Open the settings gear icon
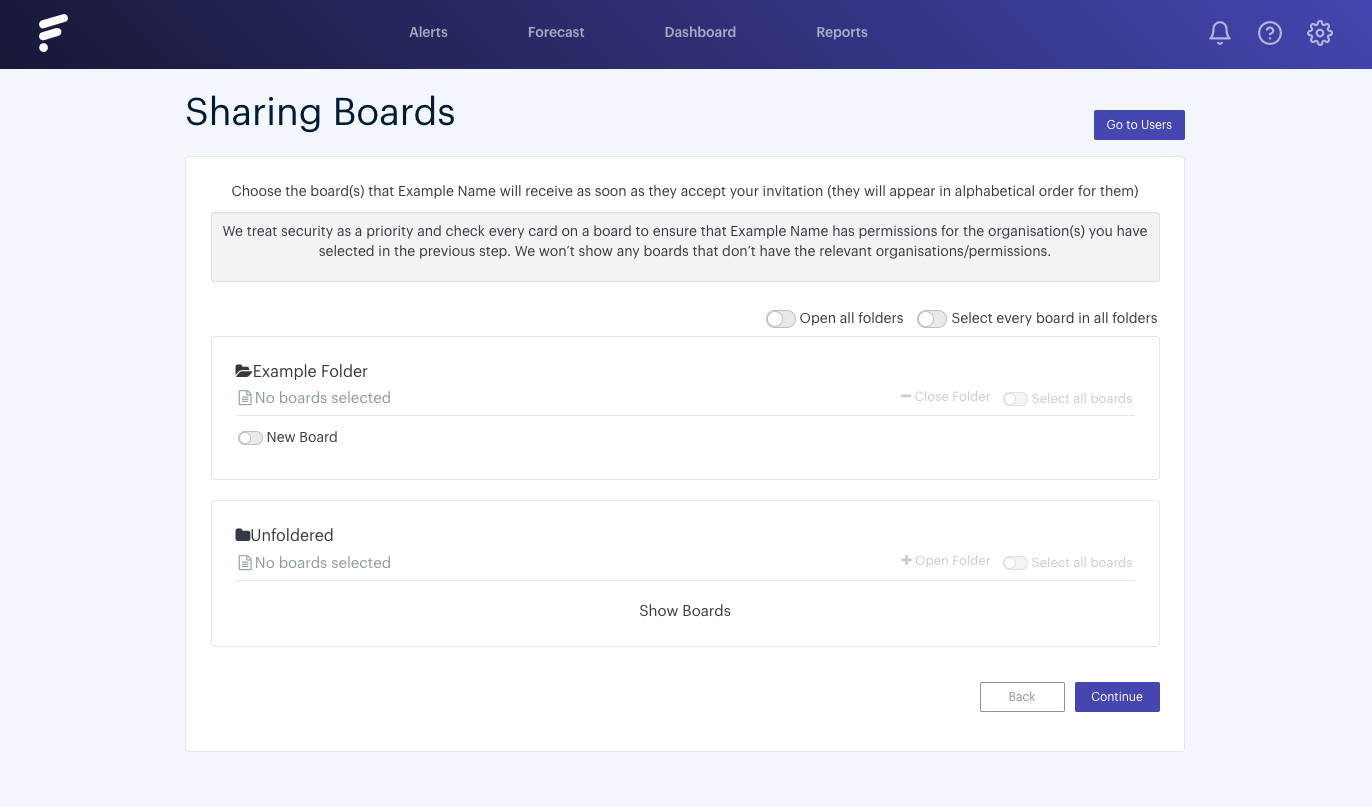Image resolution: width=1372 pixels, height=807 pixels. click(x=1320, y=33)
